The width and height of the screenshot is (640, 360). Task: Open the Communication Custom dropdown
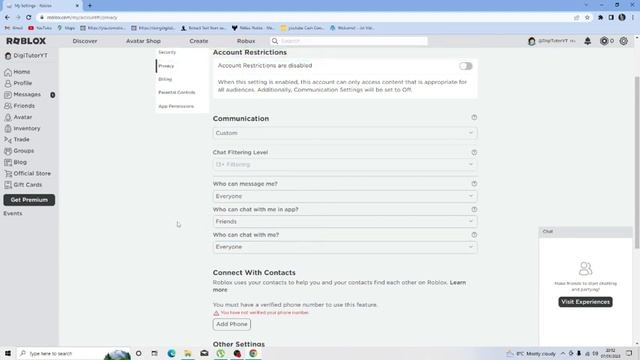pyautogui.click(x=345, y=133)
